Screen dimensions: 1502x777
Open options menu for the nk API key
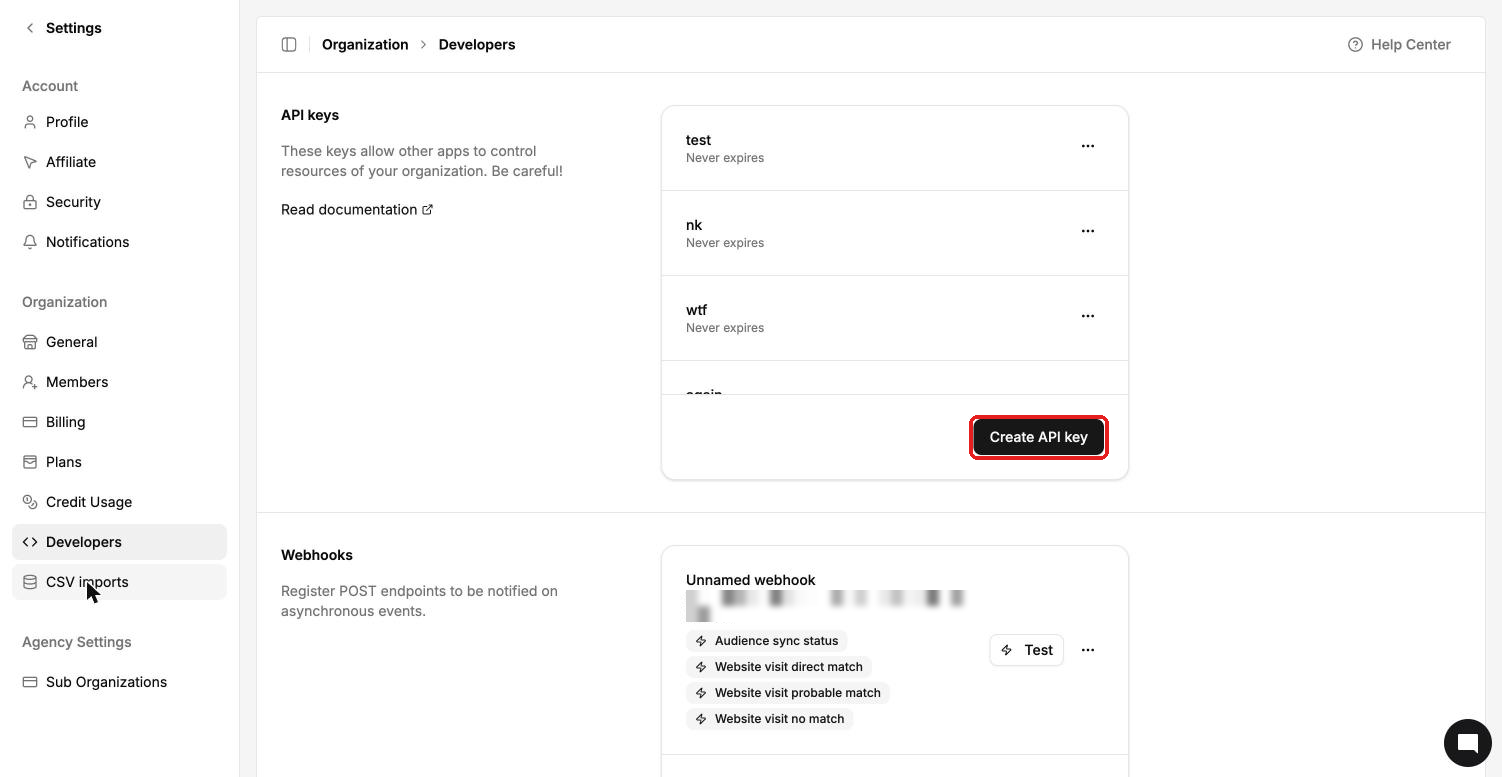1088,231
